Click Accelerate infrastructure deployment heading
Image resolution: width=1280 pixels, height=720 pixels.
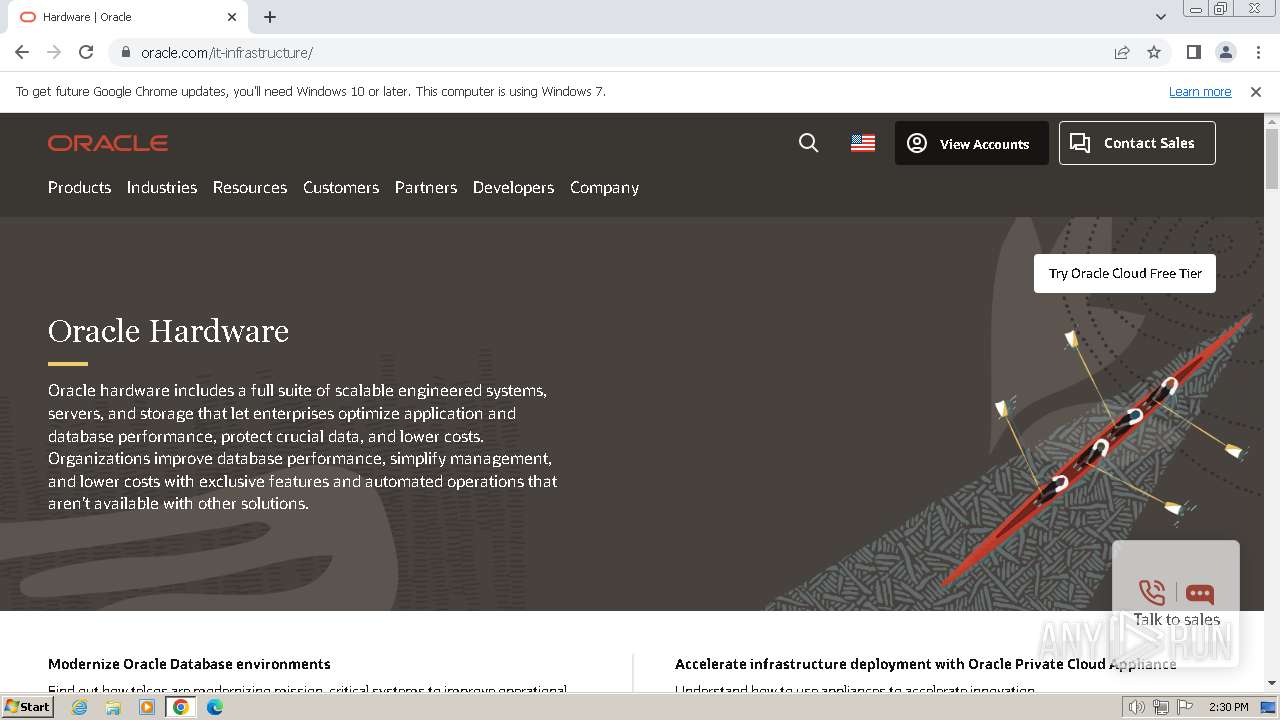926,664
